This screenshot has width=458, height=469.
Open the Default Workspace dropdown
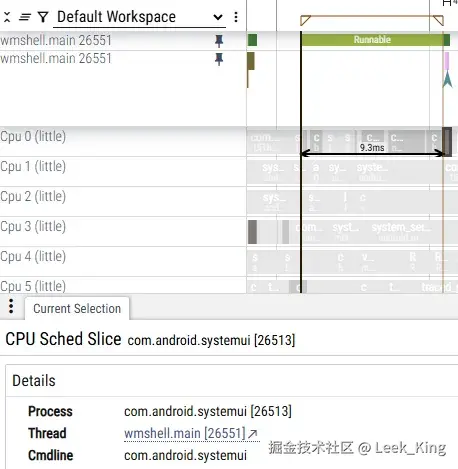(139, 17)
